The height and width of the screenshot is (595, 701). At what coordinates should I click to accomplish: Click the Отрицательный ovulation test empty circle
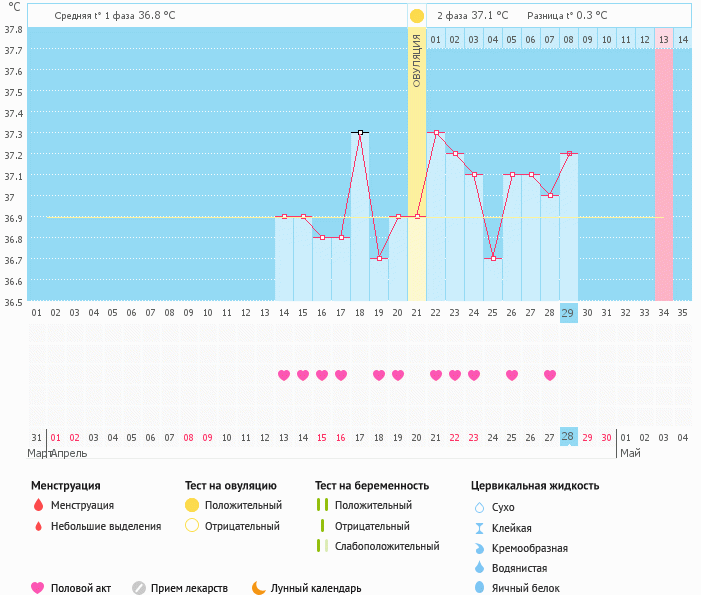click(192, 526)
